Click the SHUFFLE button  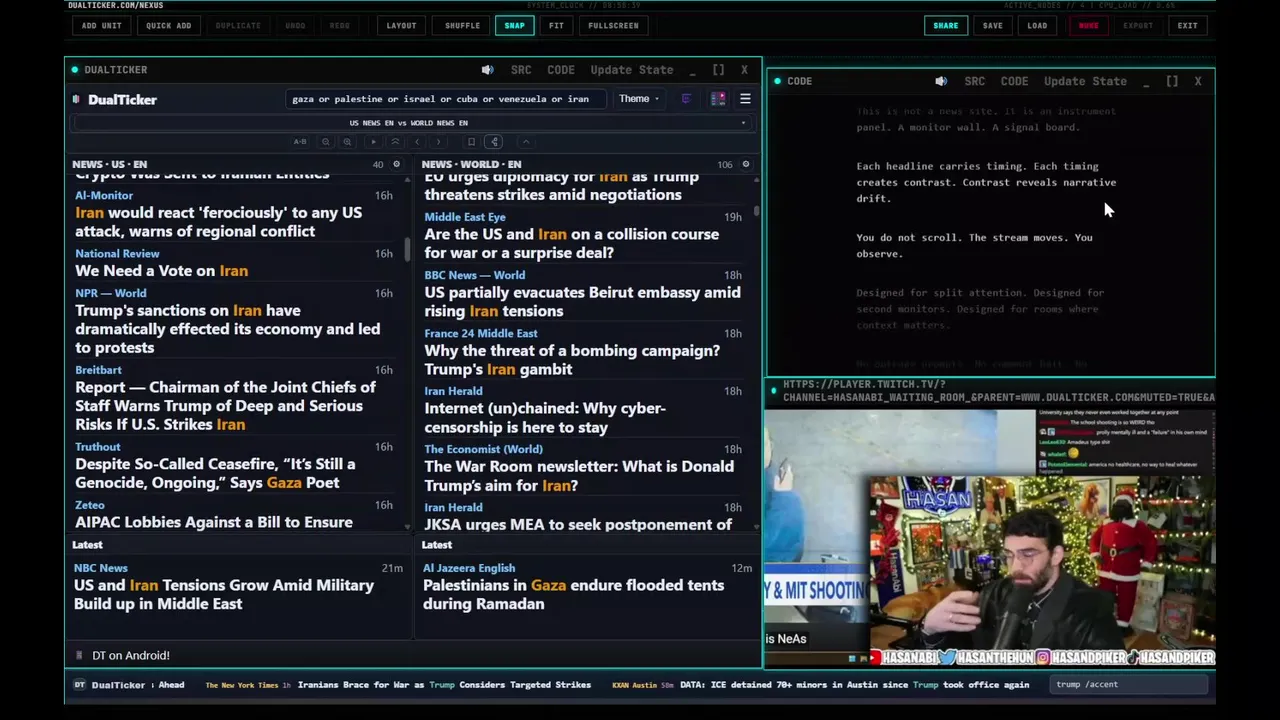[462, 25]
